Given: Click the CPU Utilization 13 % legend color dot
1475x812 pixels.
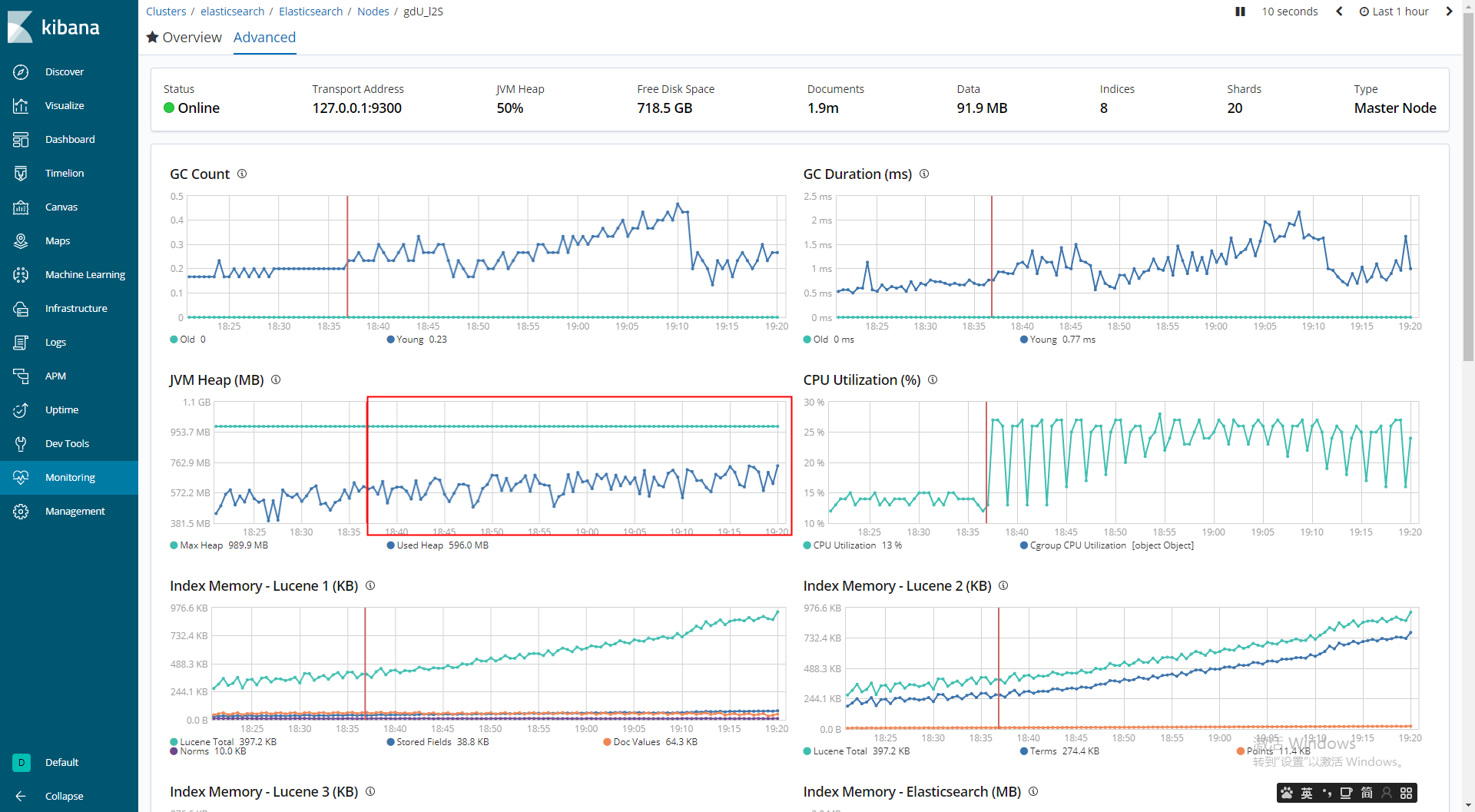Looking at the screenshot, I should 807,545.
